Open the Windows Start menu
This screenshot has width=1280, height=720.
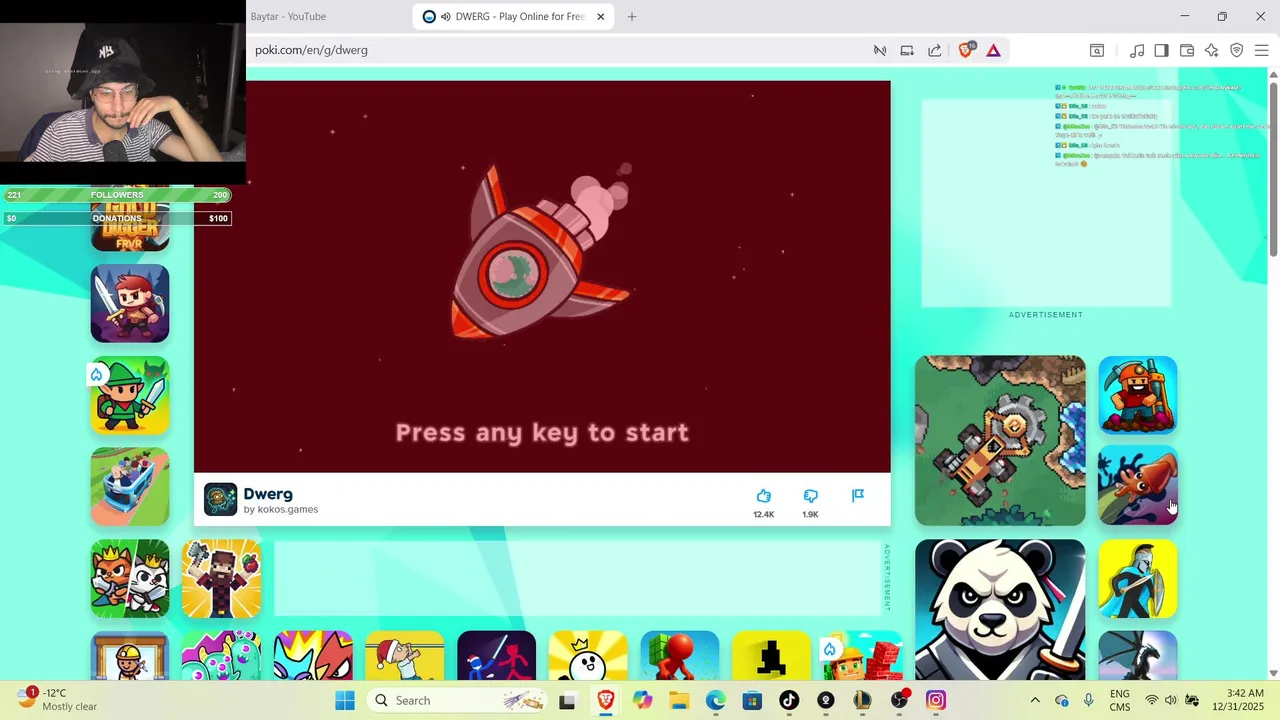coord(345,700)
